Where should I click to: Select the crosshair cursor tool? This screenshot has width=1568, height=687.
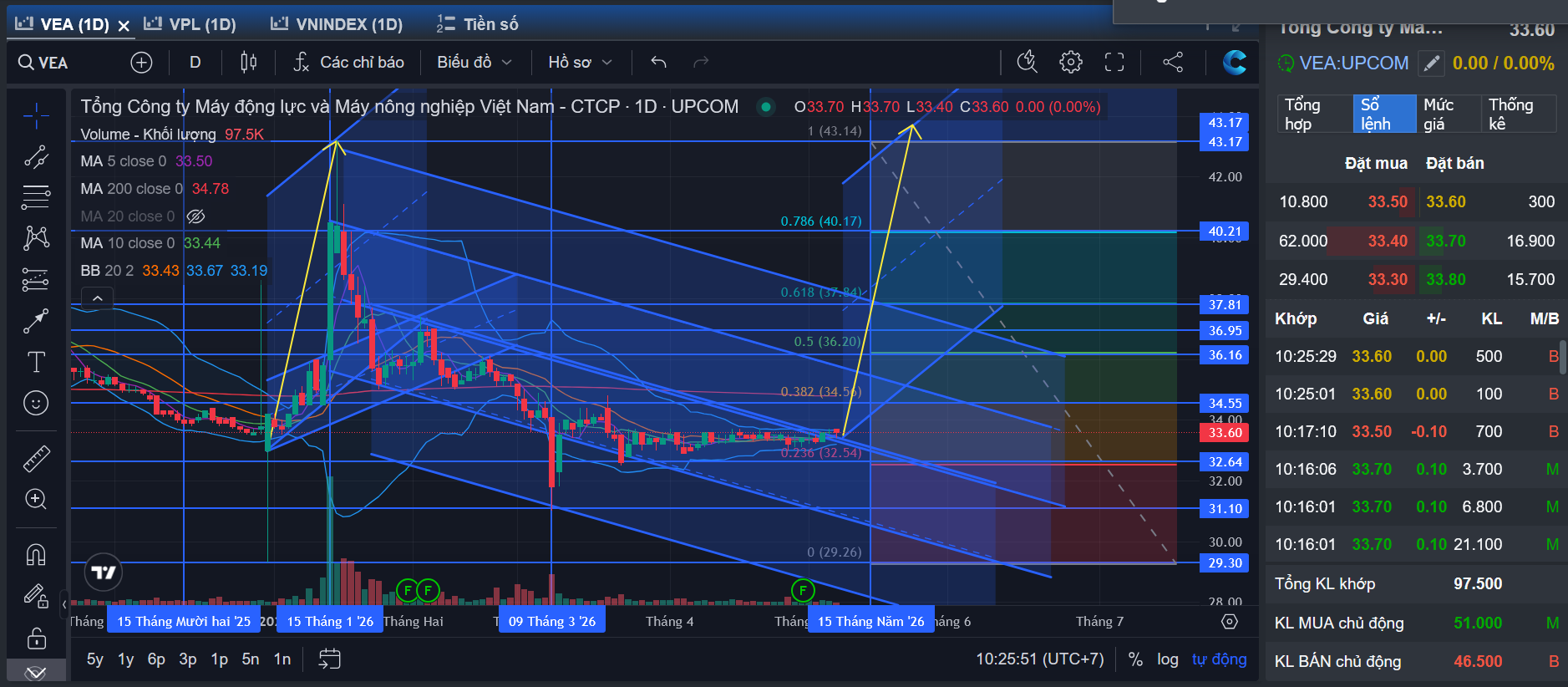36,116
